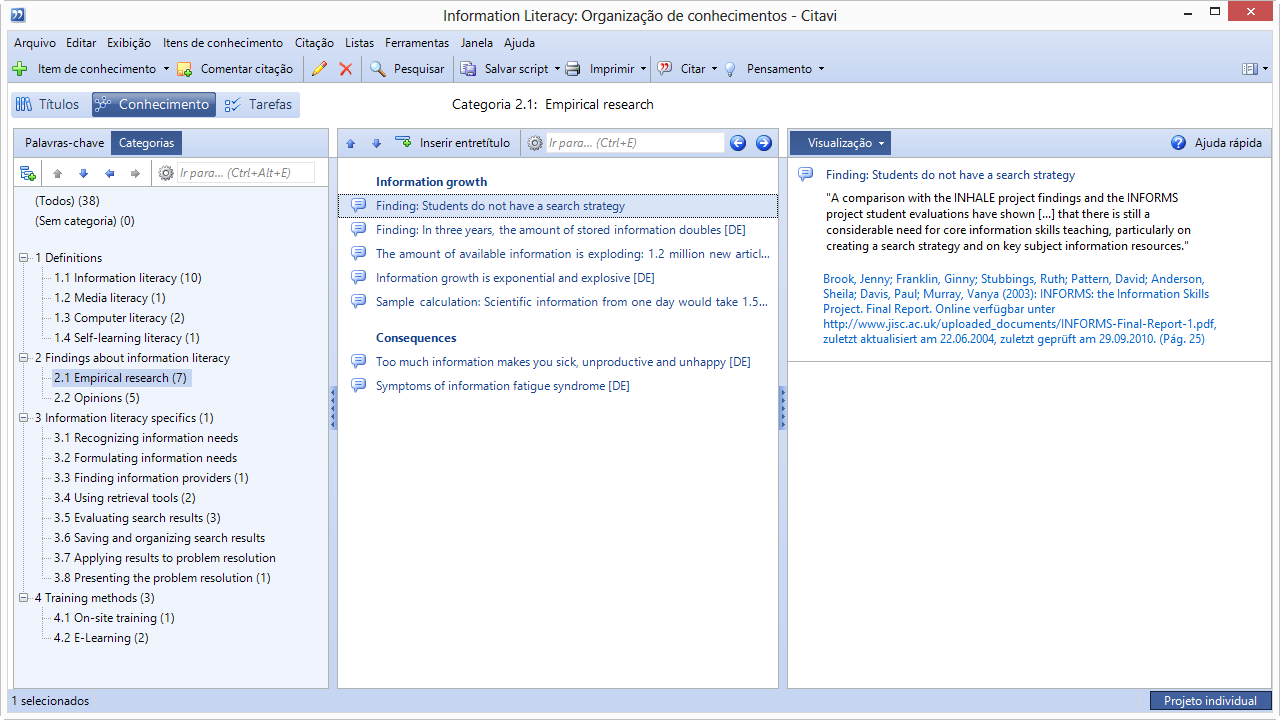Open the Listas menu
The width and height of the screenshot is (1280, 720).
pos(359,43)
